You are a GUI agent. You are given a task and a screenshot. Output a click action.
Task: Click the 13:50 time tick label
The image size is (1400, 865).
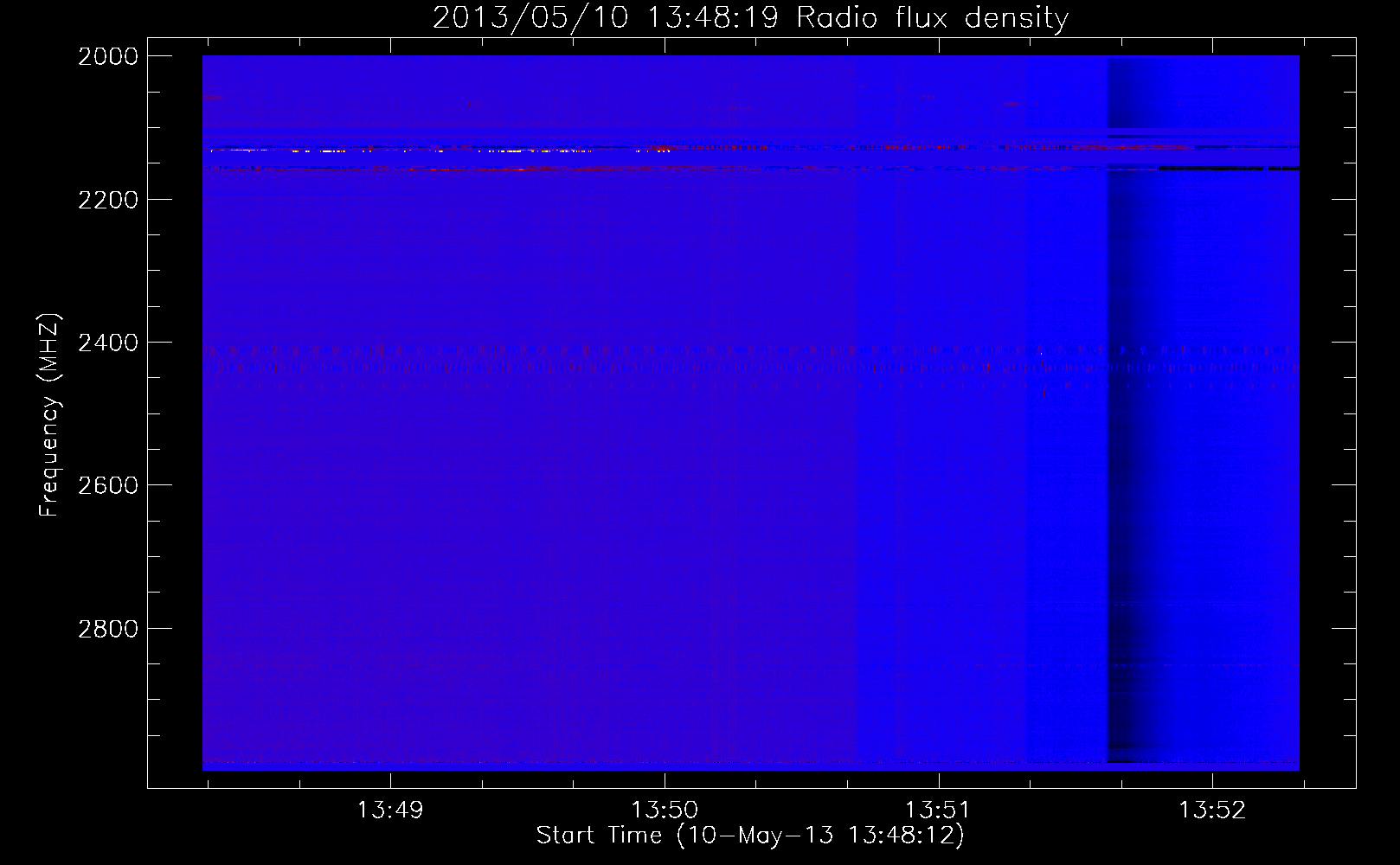coord(665,811)
